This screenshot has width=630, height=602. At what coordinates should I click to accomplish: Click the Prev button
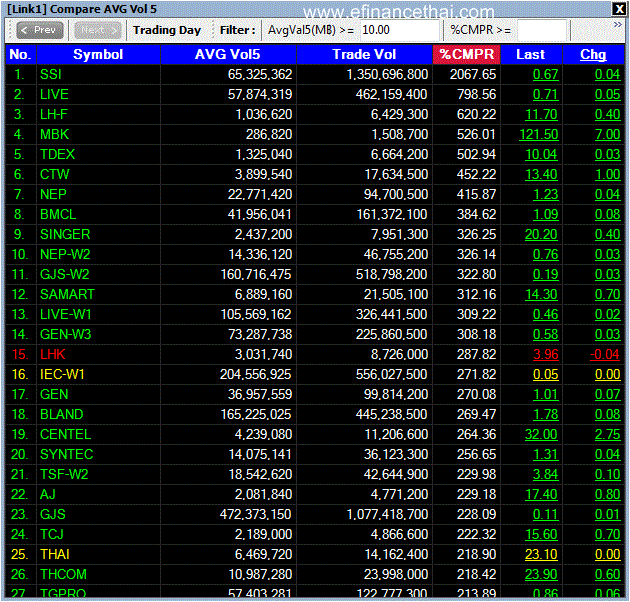pos(40,30)
